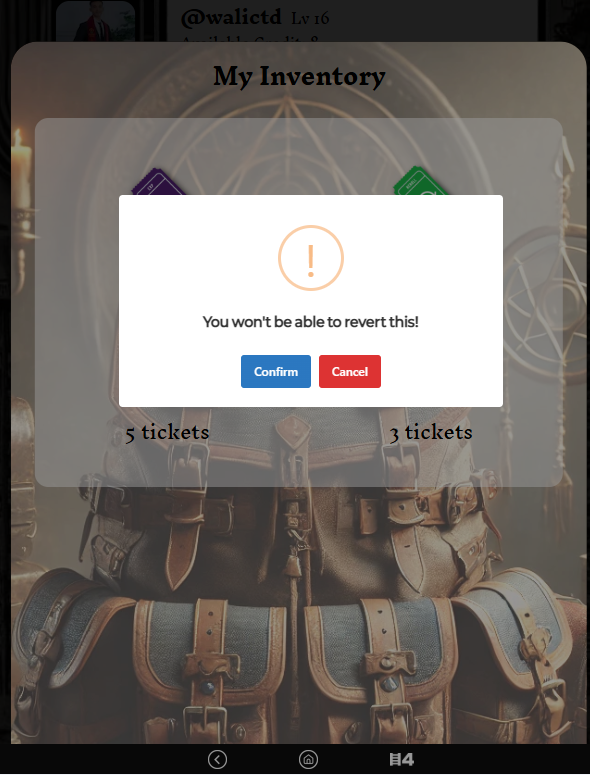Click the My Inventory heading
590x775 pixels.
coord(299,77)
